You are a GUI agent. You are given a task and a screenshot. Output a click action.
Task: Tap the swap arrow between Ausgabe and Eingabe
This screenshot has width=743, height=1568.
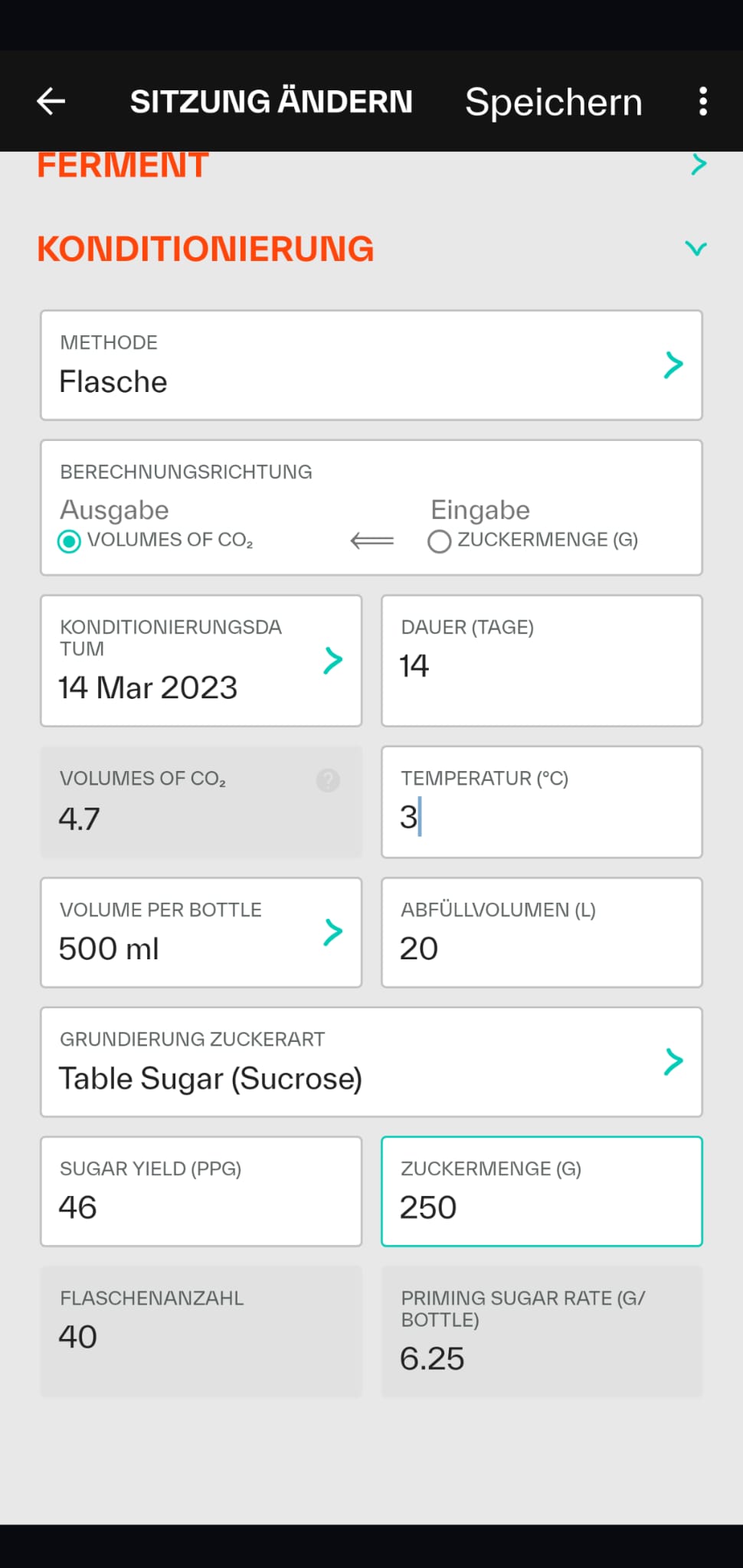[x=372, y=541]
